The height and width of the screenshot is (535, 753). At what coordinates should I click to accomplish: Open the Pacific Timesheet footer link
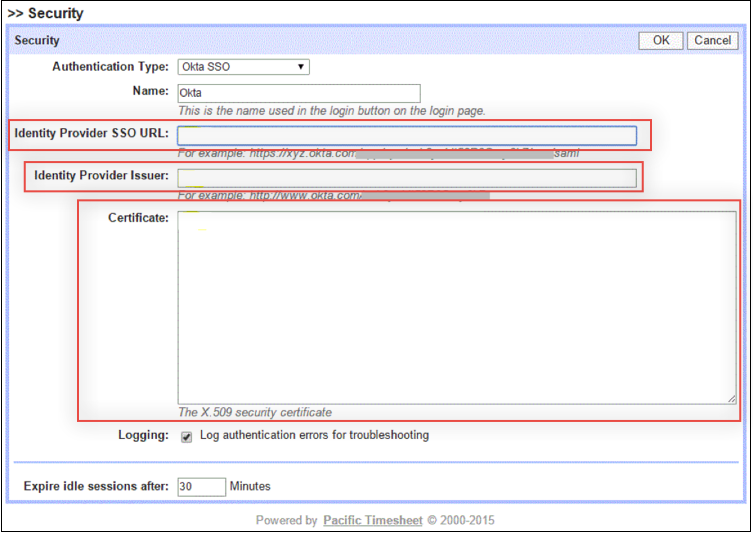373,520
